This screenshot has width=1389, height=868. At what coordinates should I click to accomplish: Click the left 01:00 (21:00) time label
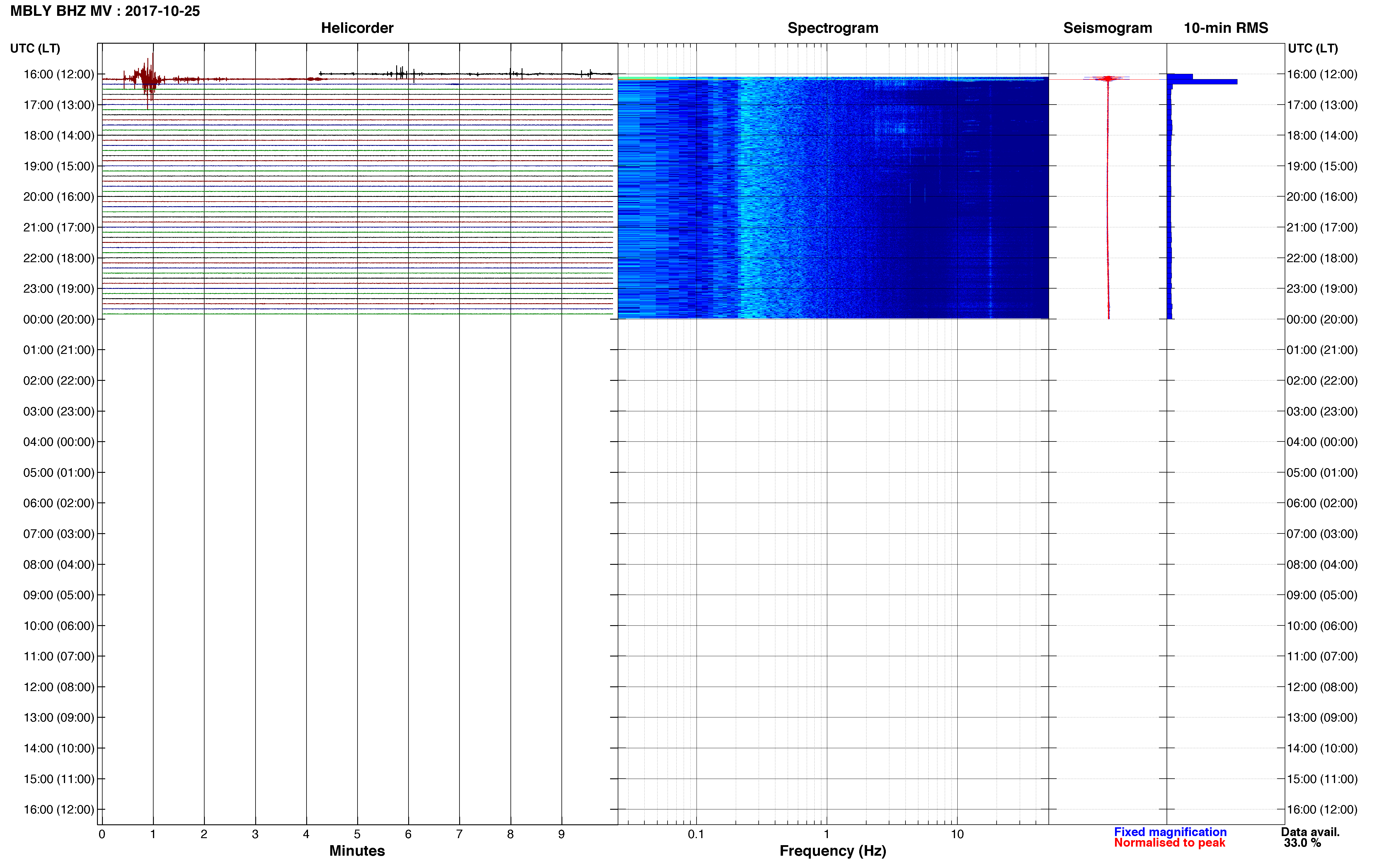59,350
